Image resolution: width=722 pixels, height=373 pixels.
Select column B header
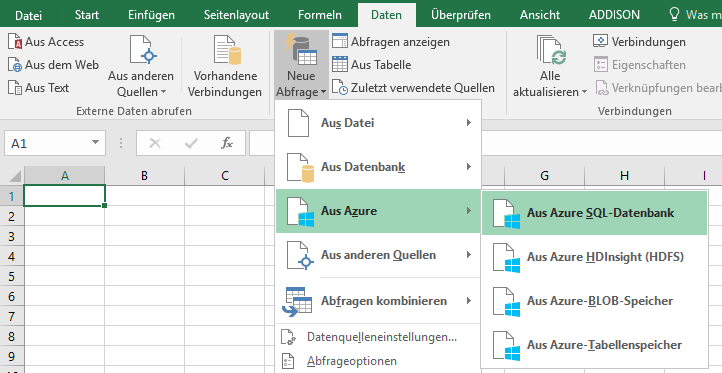click(x=145, y=175)
